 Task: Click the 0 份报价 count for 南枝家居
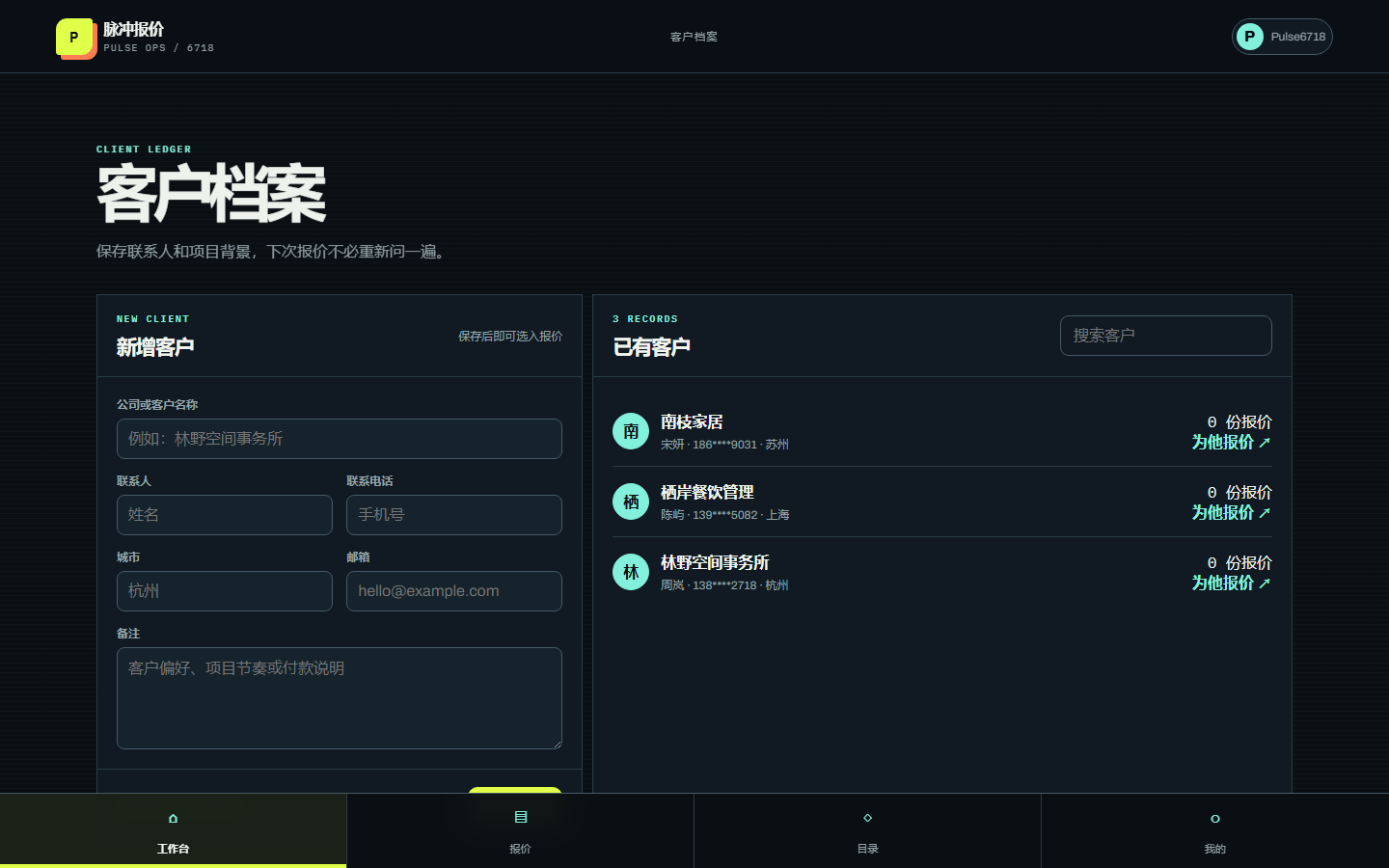(x=1239, y=421)
